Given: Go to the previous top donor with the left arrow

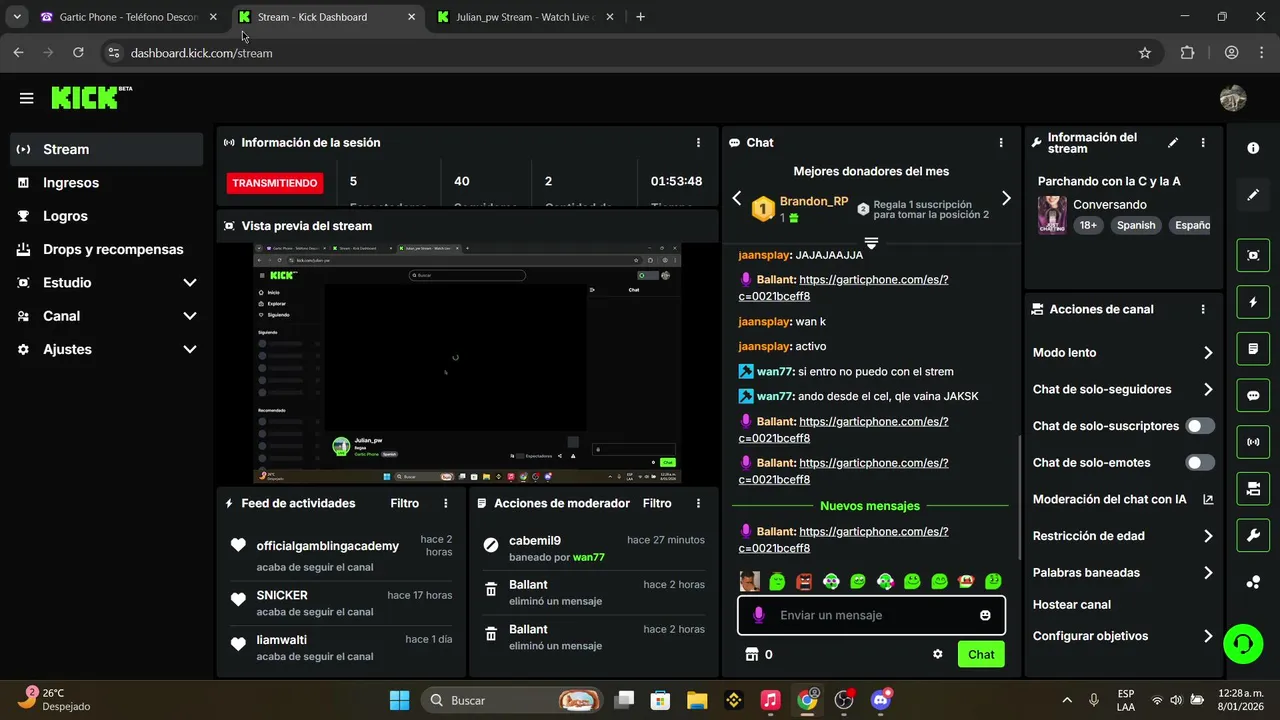Looking at the screenshot, I should pos(737,198).
